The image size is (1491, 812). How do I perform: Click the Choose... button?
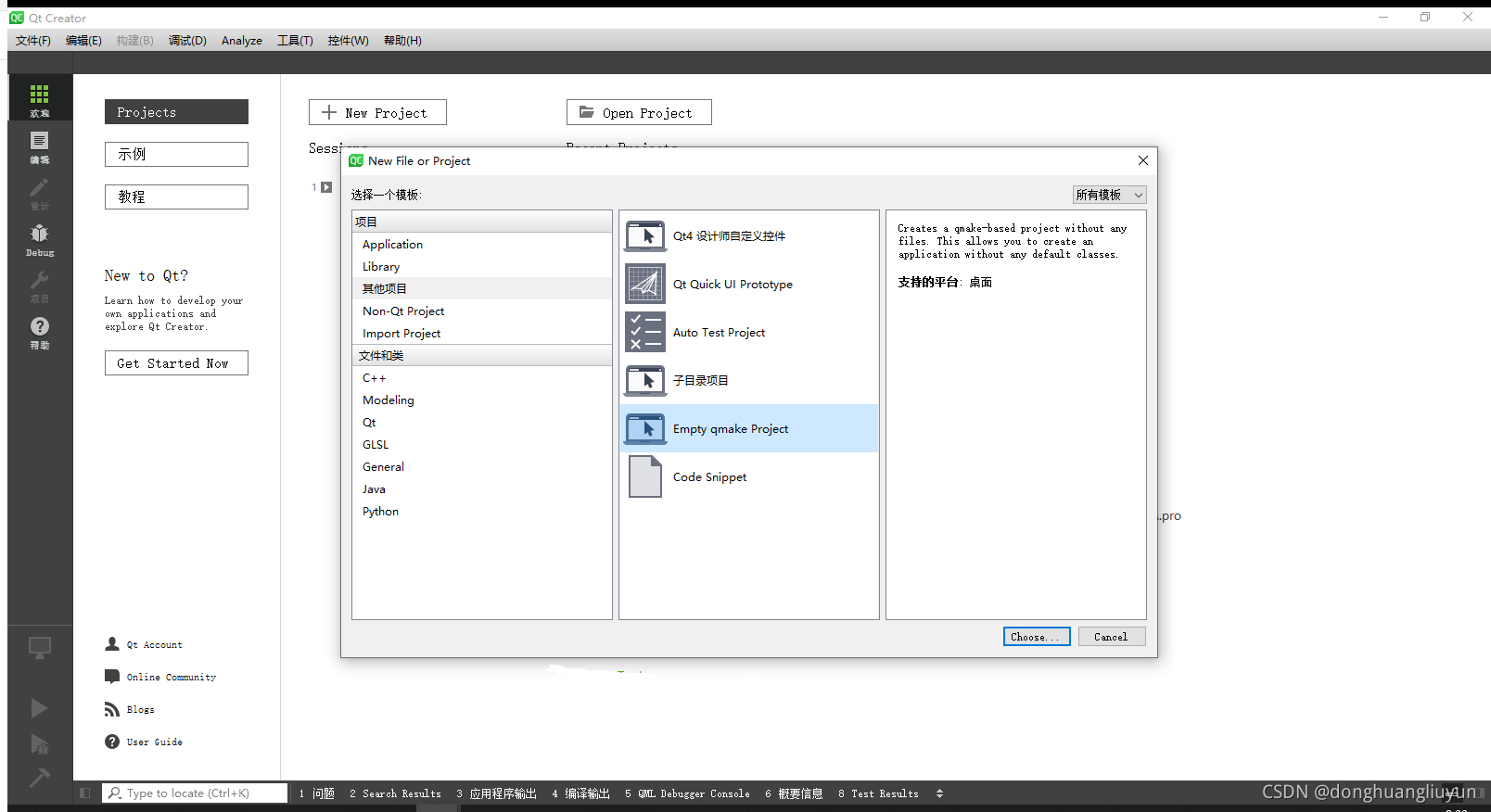pos(1037,637)
